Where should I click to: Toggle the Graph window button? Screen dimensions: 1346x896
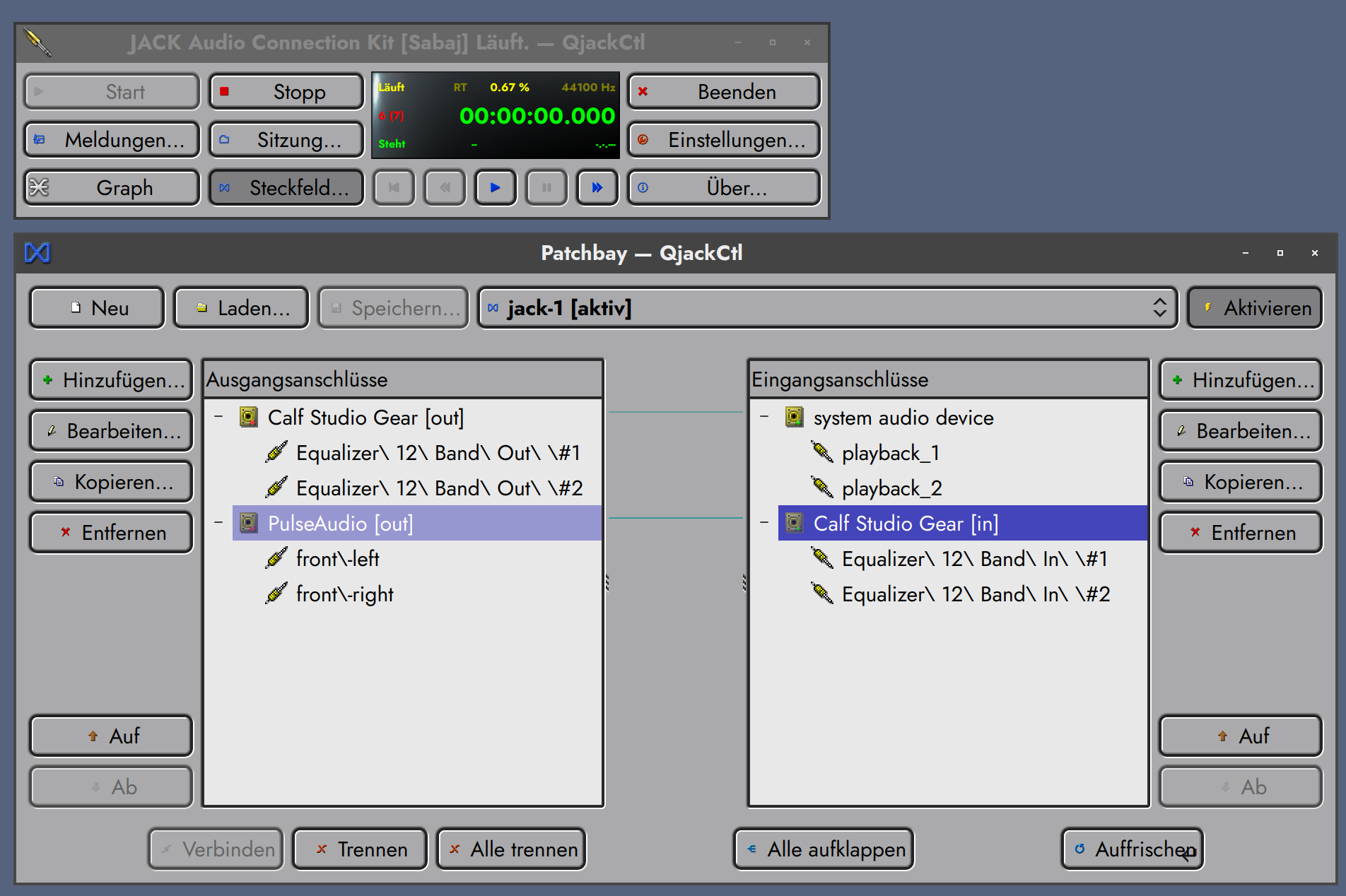(x=112, y=188)
